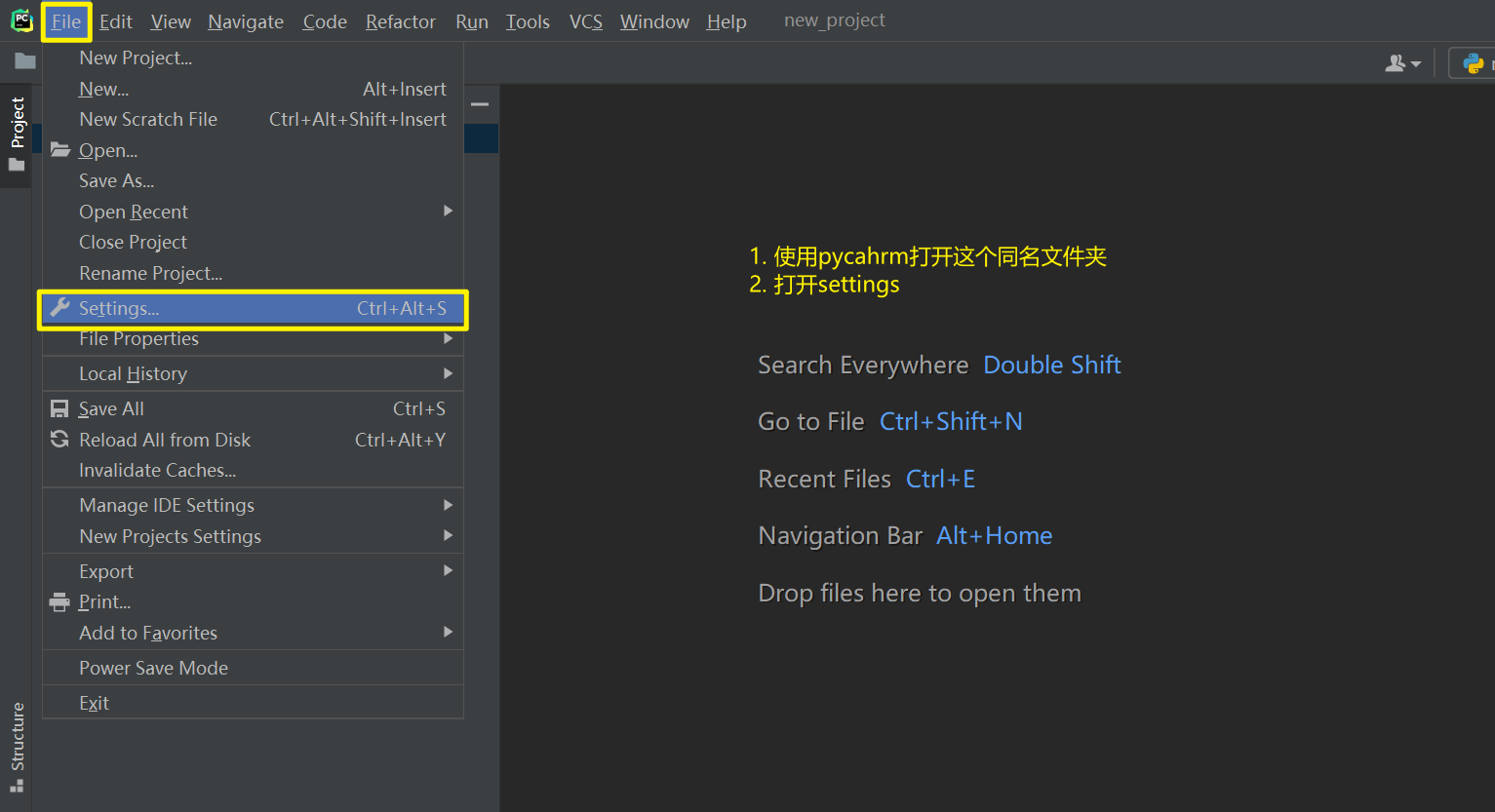This screenshot has width=1495, height=812.
Task: Click the Python interpreter icon in toolbar
Action: 1473,64
